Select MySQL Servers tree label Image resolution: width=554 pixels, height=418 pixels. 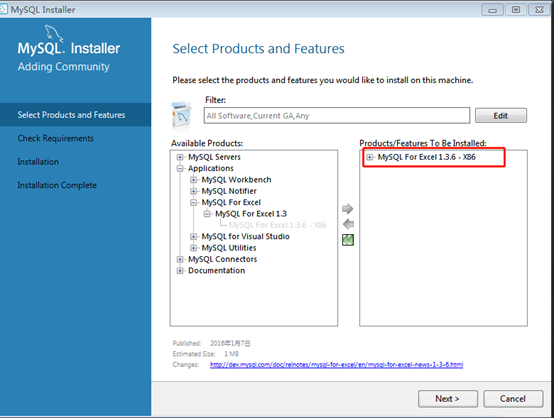[x=214, y=157]
